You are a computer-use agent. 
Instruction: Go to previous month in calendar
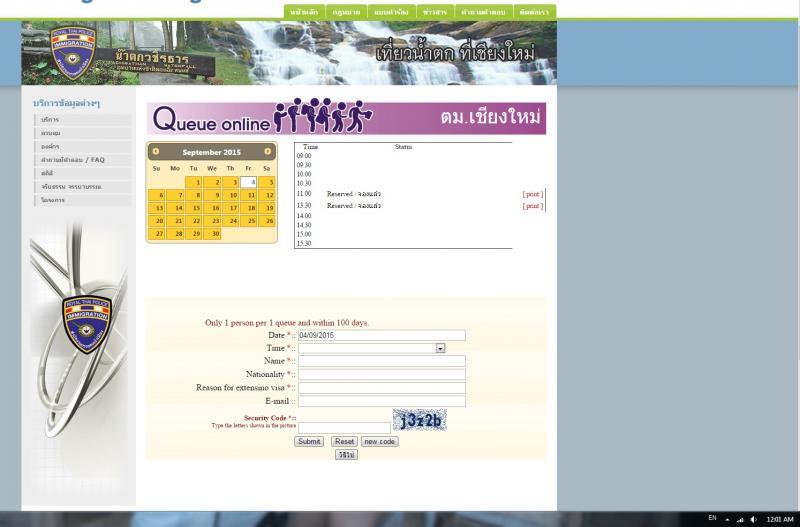[156, 152]
